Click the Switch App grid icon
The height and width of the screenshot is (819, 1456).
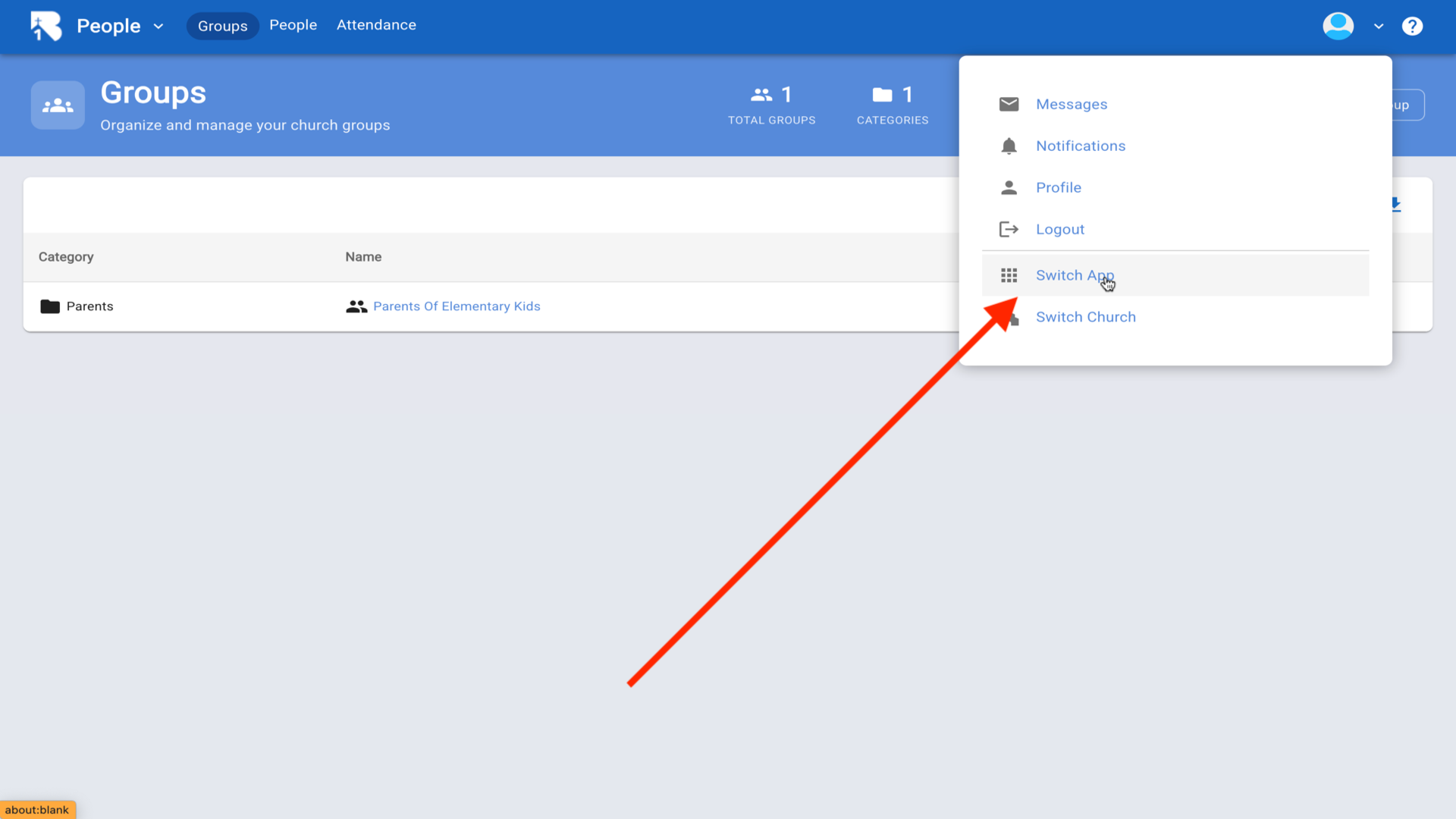click(1009, 275)
